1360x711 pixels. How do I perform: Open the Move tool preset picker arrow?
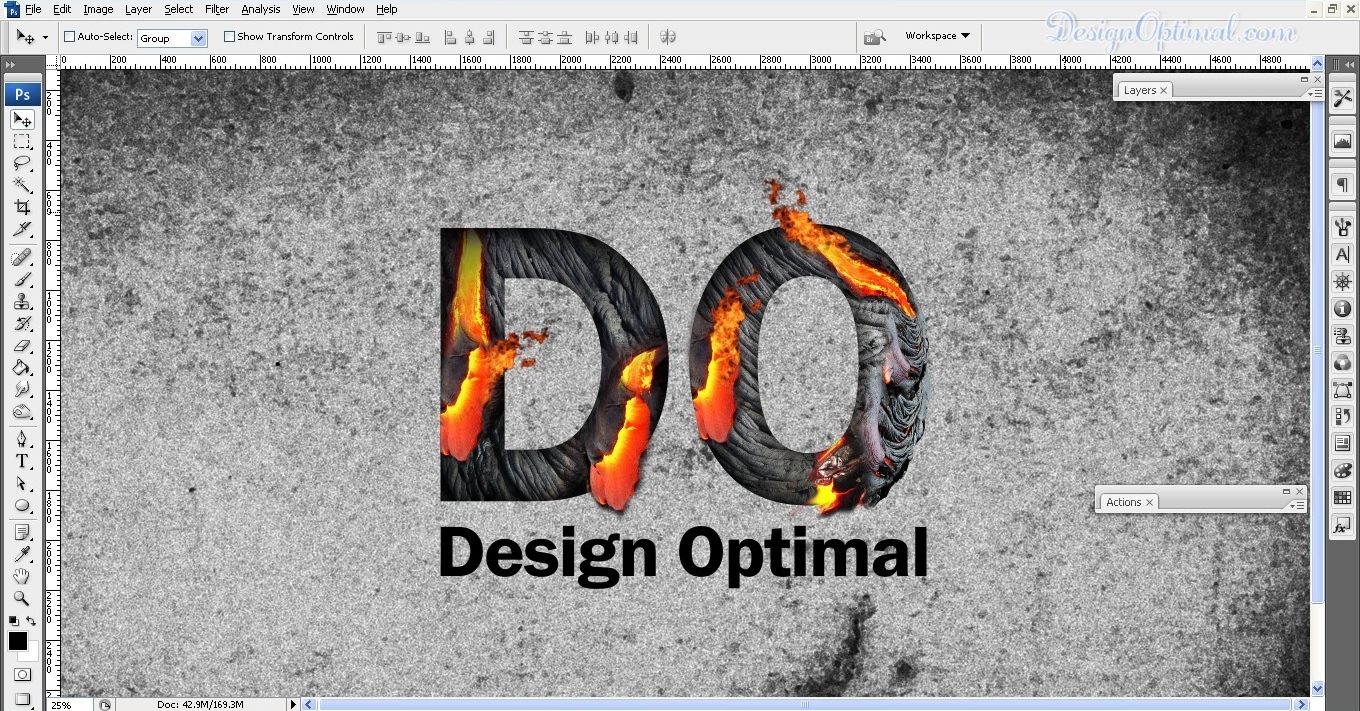[45, 38]
